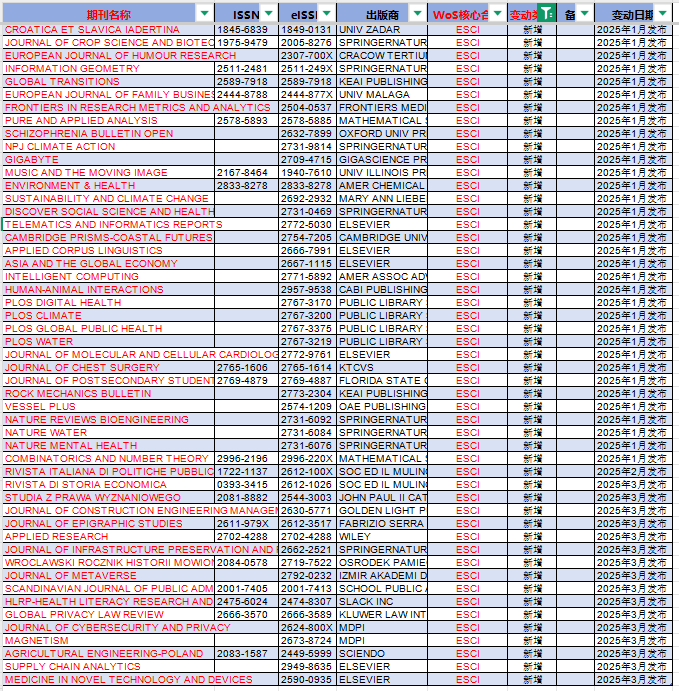Open the 出版商 column filter dropdown
The width and height of the screenshot is (679, 691).
coord(418,13)
